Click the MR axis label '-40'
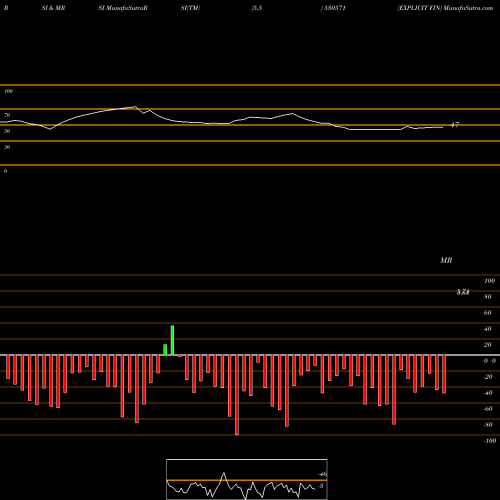 pyautogui.click(x=488, y=393)
